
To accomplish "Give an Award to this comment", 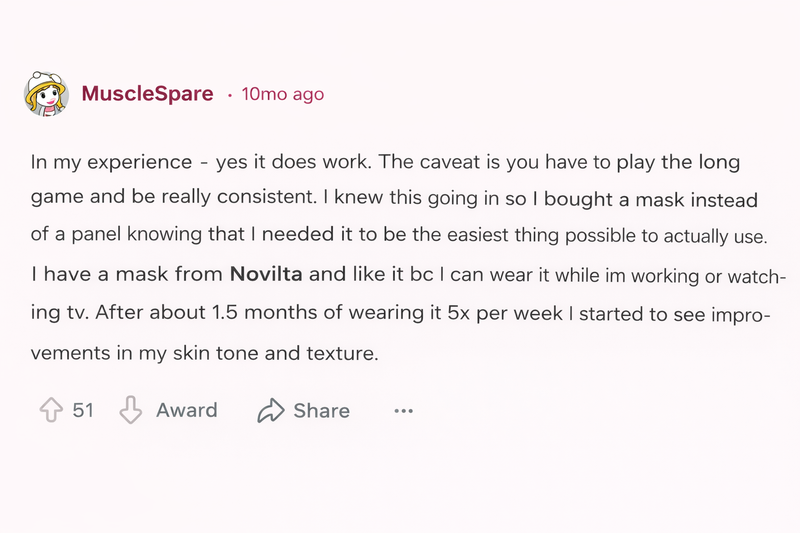I will coord(186,410).
